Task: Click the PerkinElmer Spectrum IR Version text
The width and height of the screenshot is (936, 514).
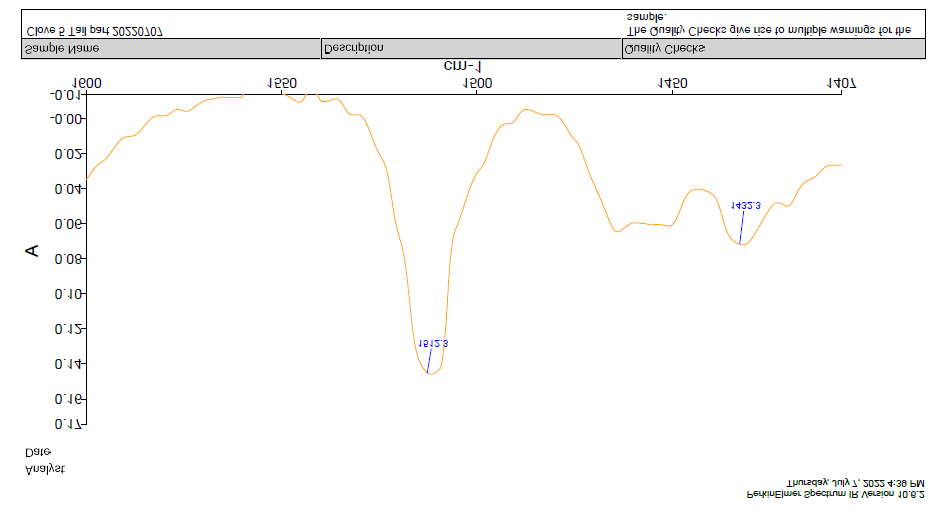Action: pyautogui.click(x=836, y=494)
